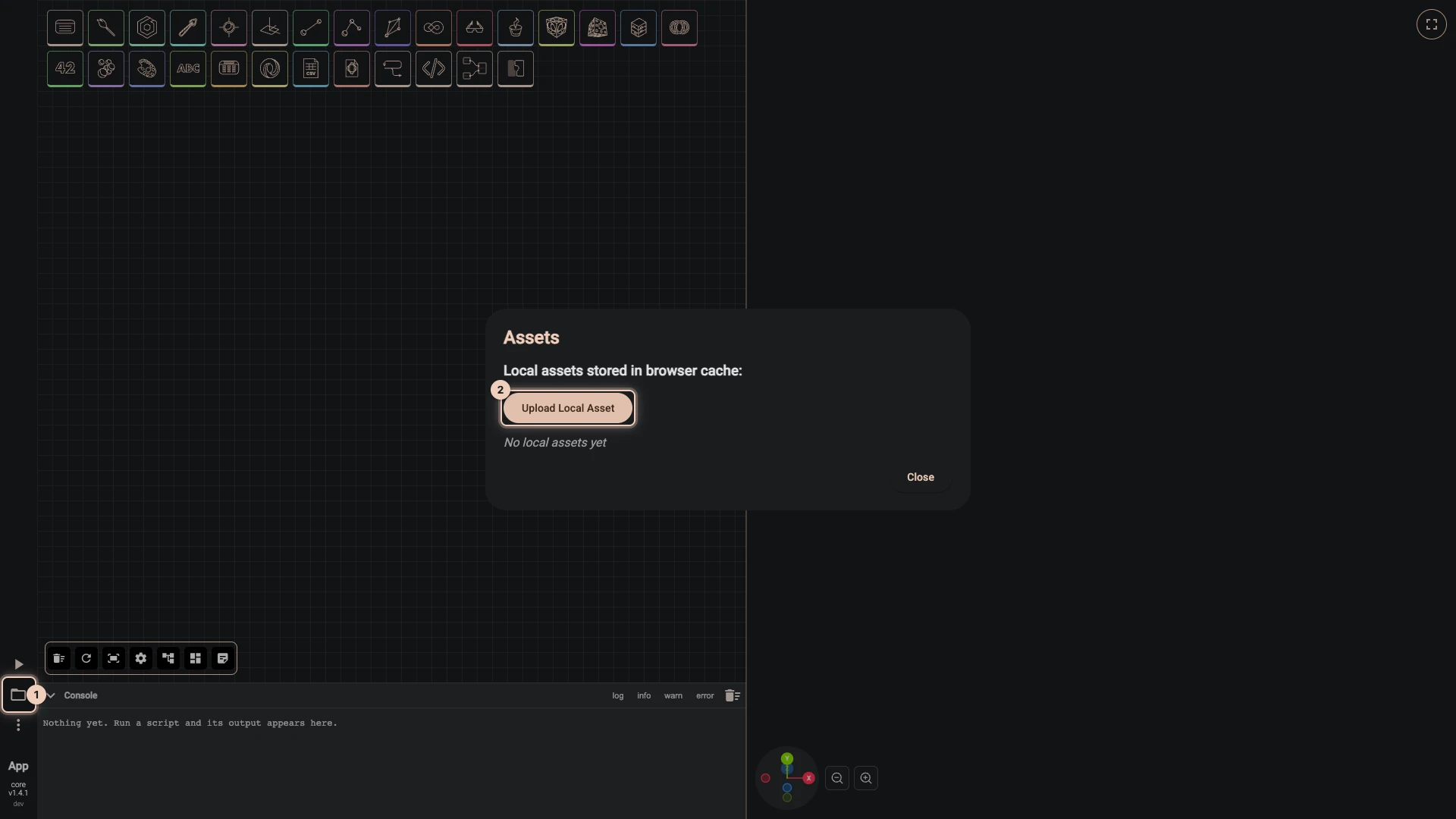
Task: Open the assets folder sidebar icon
Action: [18, 695]
